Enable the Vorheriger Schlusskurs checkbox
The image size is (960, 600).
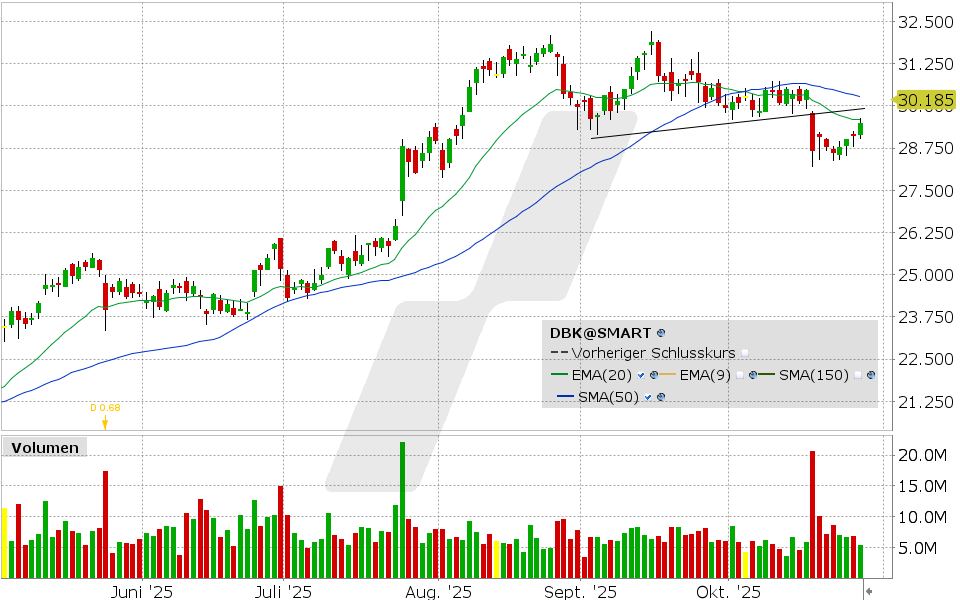pos(745,353)
